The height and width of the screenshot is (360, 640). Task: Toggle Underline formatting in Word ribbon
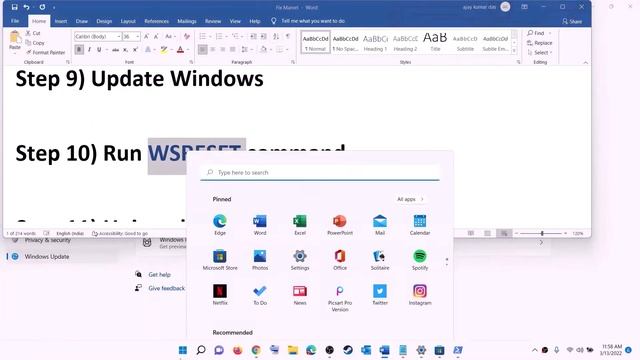click(99, 49)
